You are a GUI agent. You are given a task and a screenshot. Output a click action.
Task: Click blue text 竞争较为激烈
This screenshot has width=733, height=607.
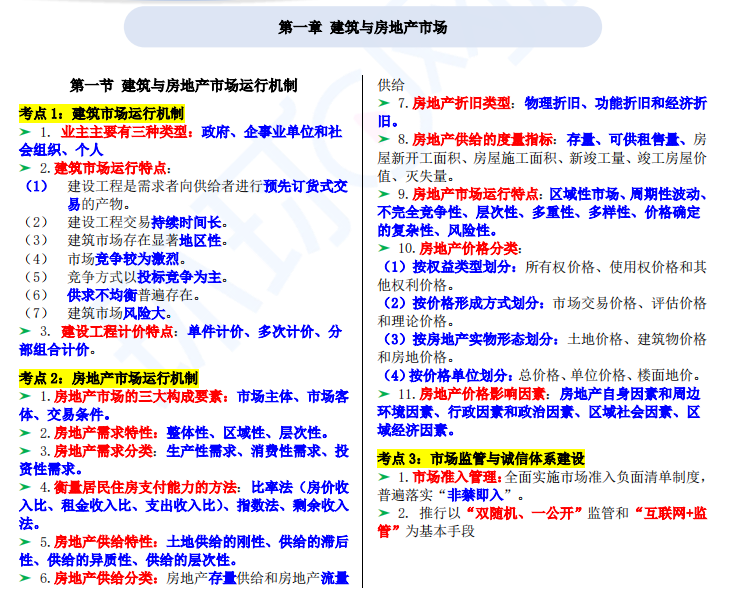tap(137, 259)
